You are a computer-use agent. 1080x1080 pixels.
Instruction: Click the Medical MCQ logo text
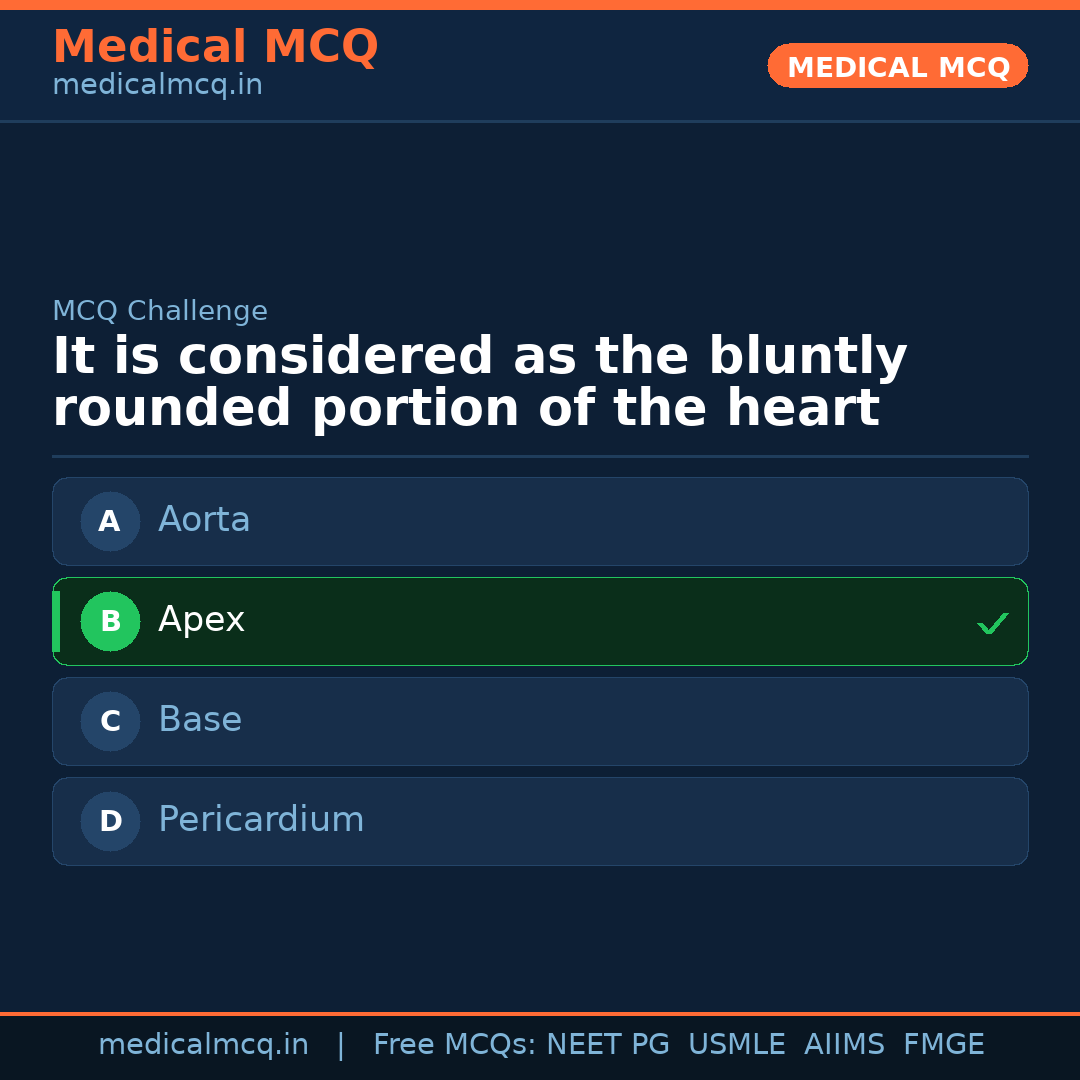click(x=215, y=47)
